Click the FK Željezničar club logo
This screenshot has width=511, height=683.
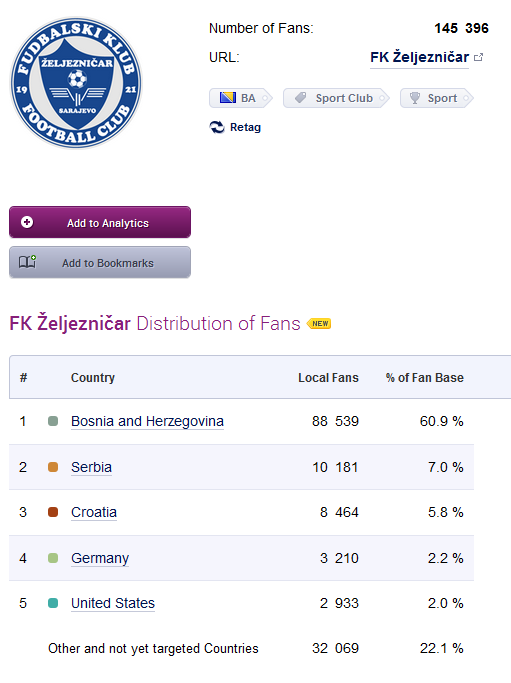(x=76, y=82)
